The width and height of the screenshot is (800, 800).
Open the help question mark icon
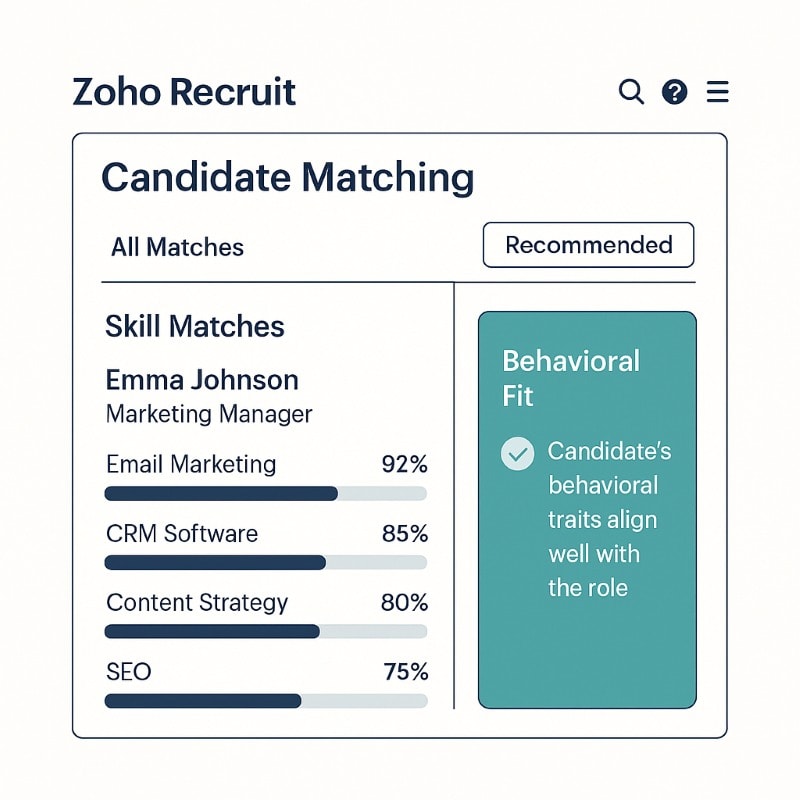tap(675, 93)
